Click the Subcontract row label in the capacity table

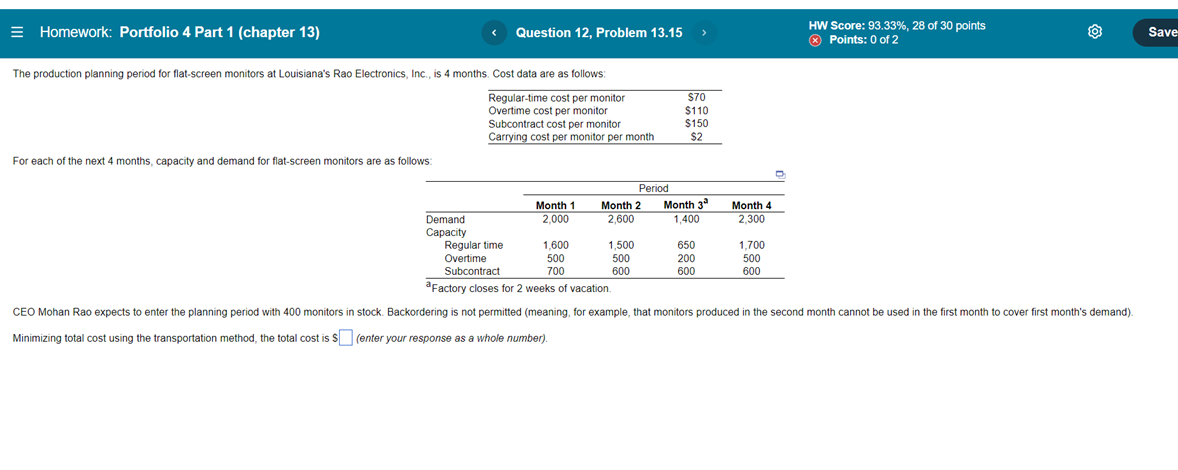click(x=472, y=271)
